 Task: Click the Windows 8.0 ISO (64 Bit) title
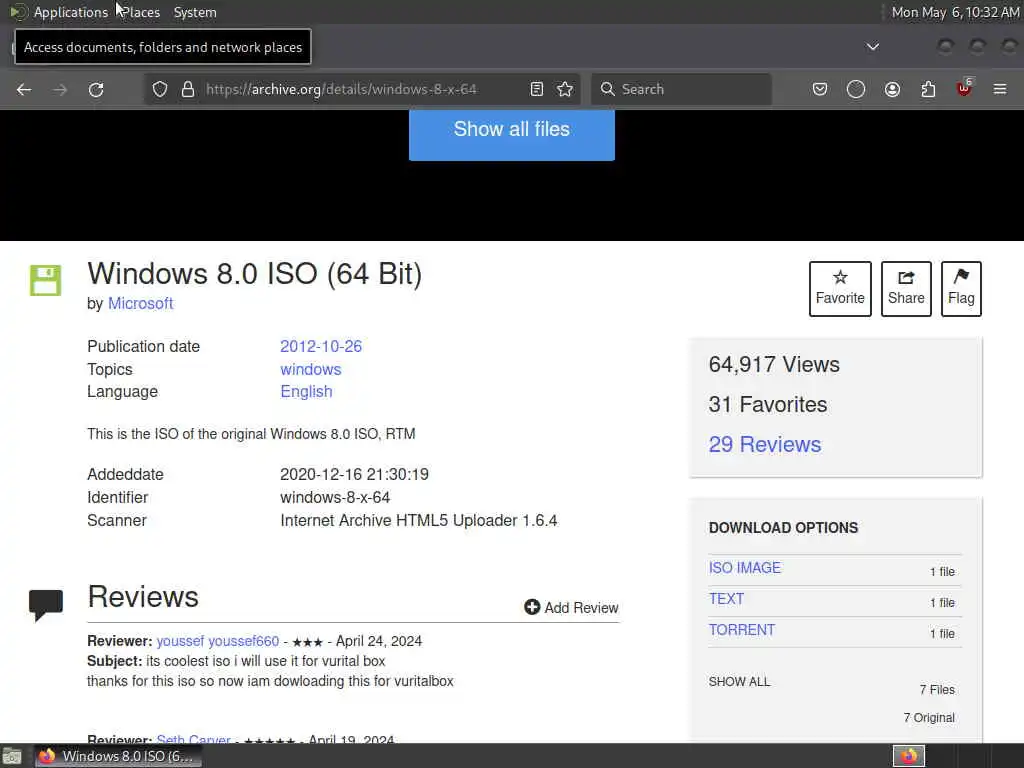coord(255,274)
